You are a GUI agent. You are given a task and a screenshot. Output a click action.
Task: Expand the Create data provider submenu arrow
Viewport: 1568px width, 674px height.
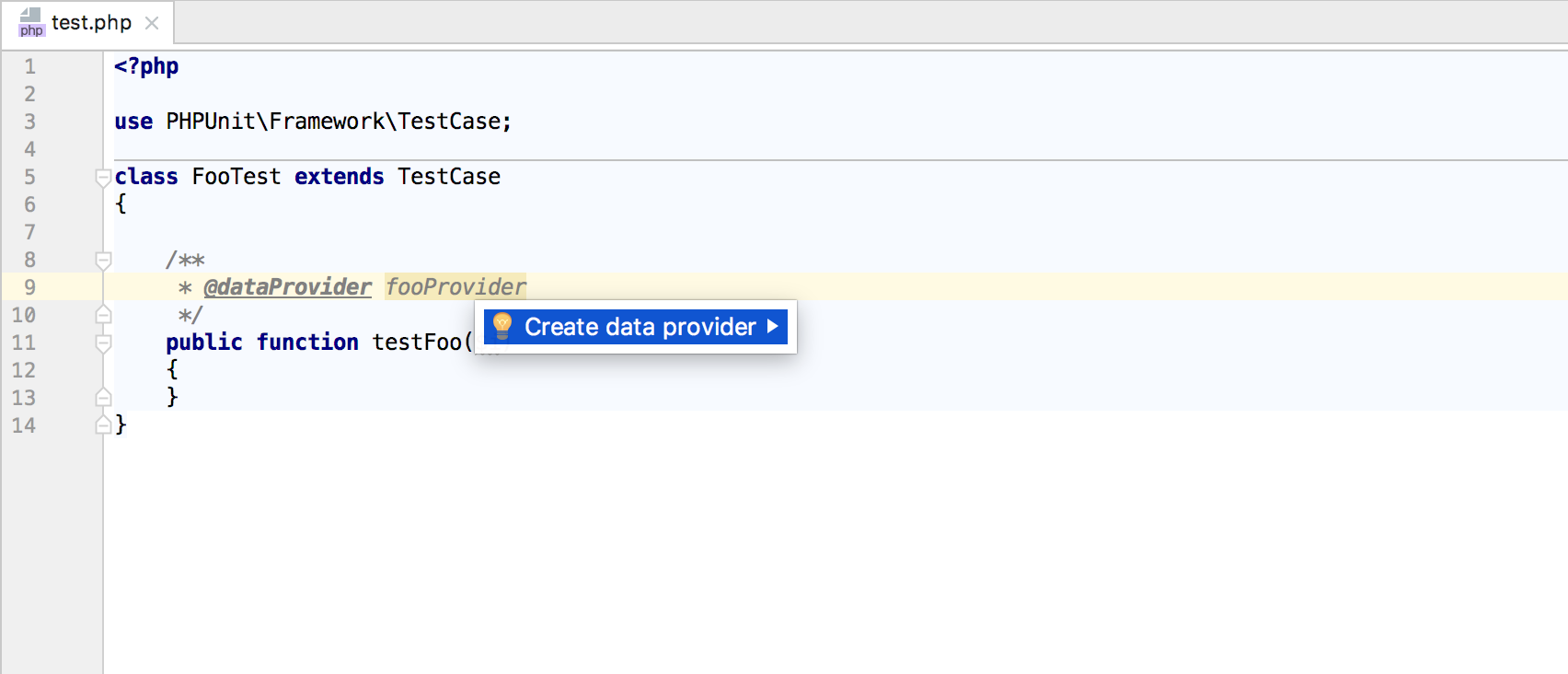(773, 326)
